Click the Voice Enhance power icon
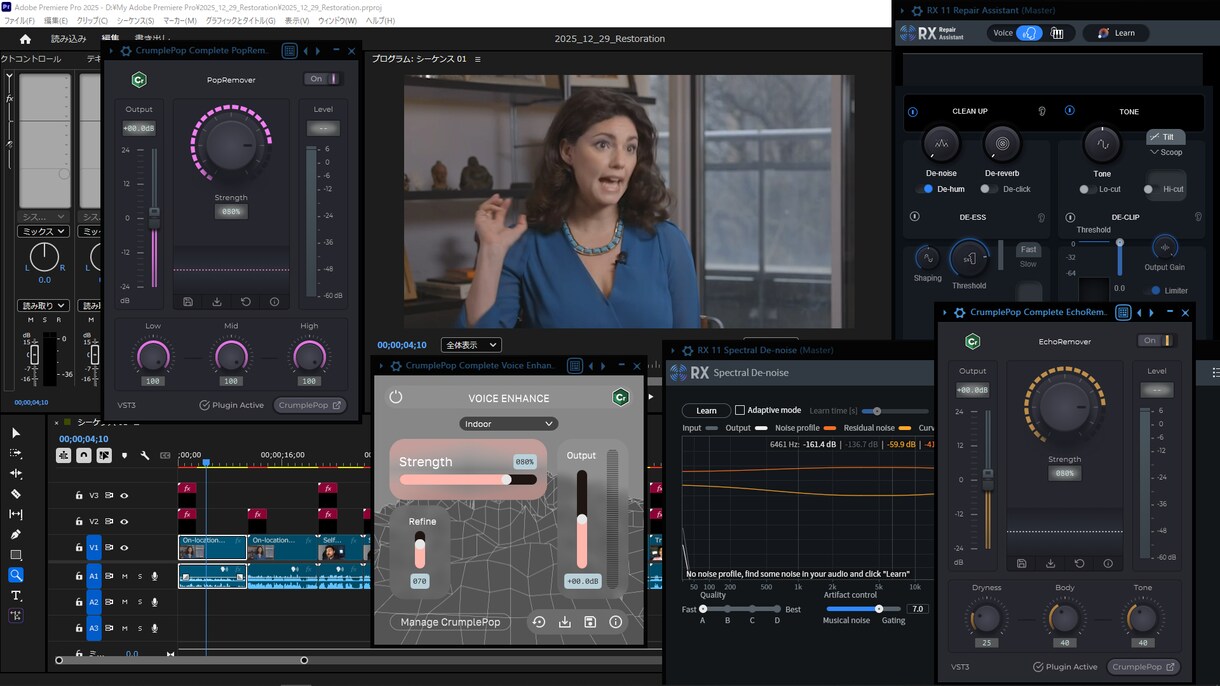1220x686 pixels. click(396, 397)
